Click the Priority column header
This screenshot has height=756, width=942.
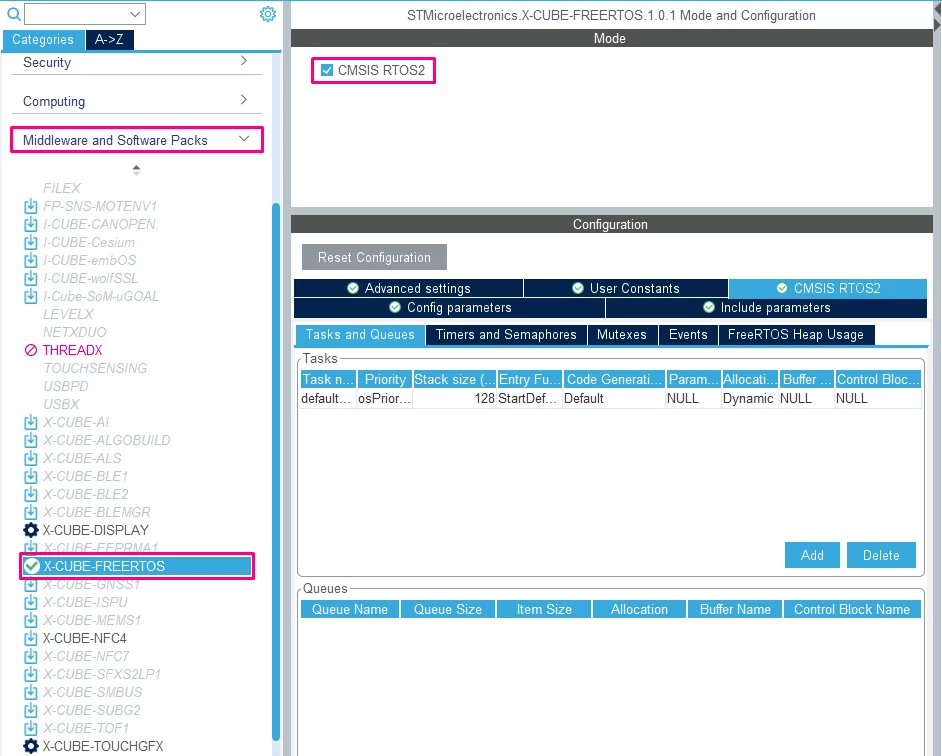coord(384,379)
